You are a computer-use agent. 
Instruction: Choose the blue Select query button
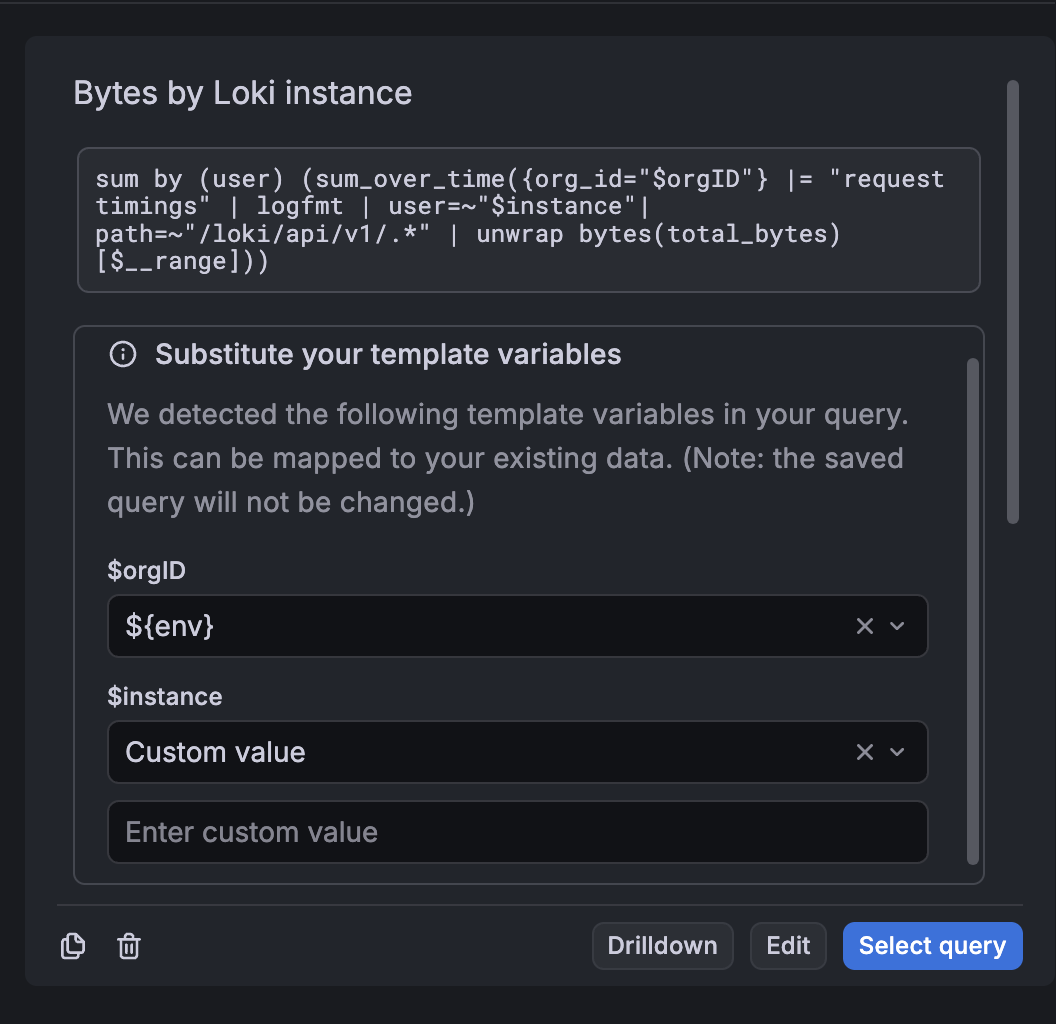click(x=932, y=946)
